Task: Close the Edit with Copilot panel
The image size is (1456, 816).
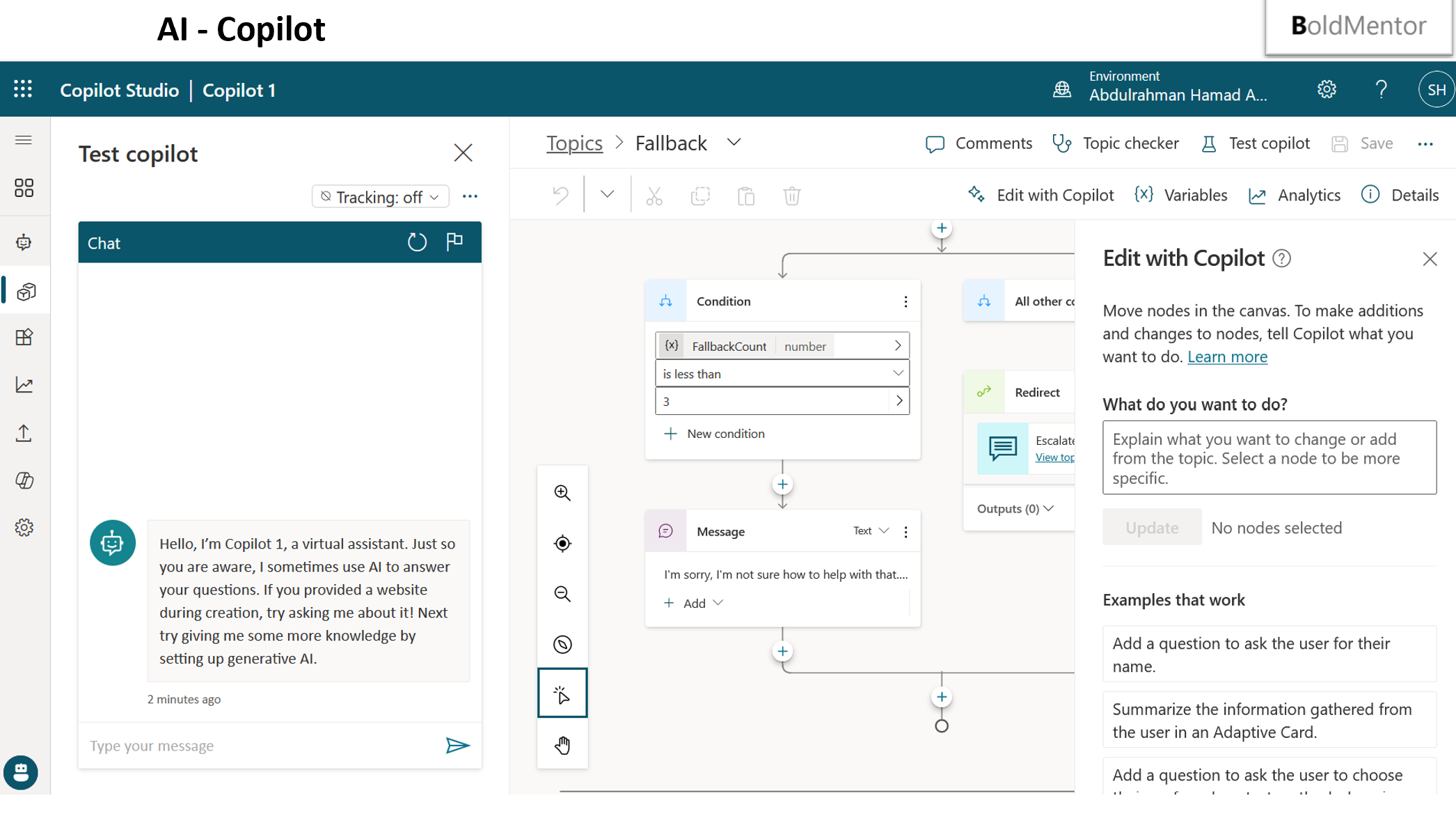Action: tap(1430, 259)
